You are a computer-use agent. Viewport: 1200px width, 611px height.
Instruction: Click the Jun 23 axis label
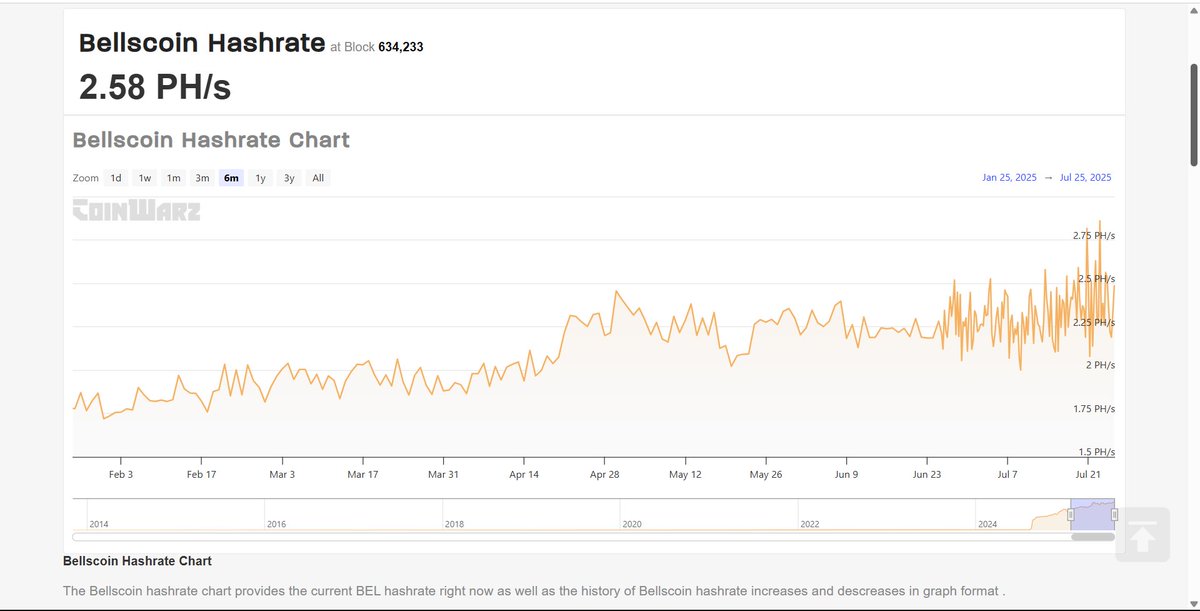pos(927,474)
